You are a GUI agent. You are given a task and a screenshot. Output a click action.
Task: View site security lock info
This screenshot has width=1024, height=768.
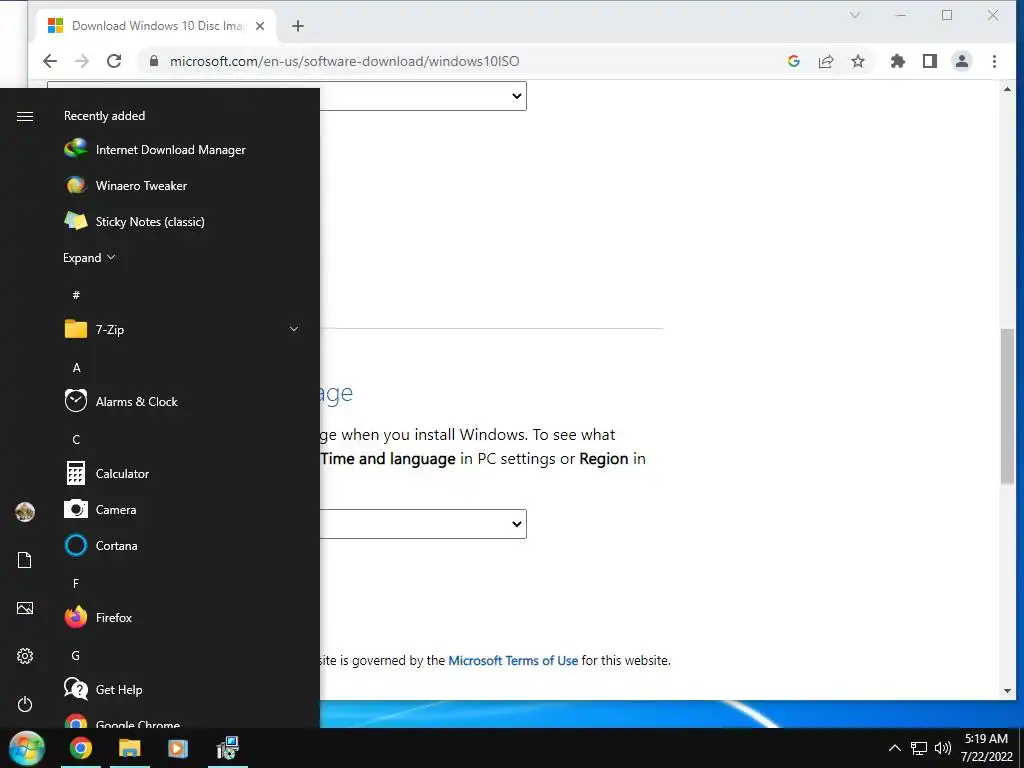point(153,61)
